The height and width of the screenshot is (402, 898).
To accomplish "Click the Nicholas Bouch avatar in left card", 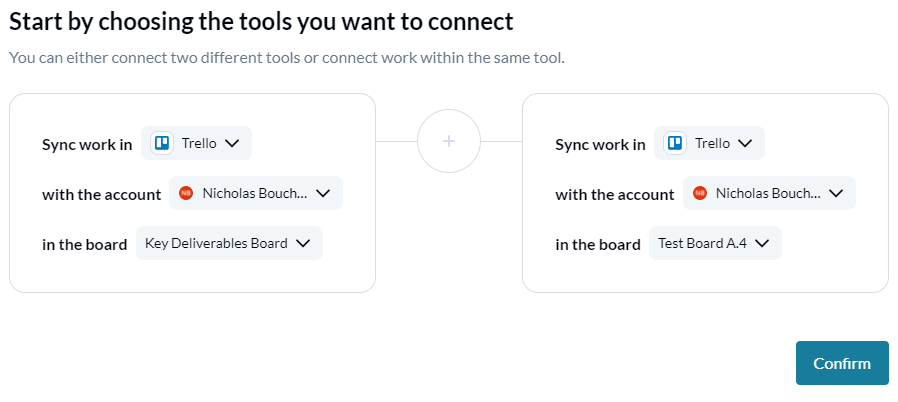I will (x=186, y=194).
